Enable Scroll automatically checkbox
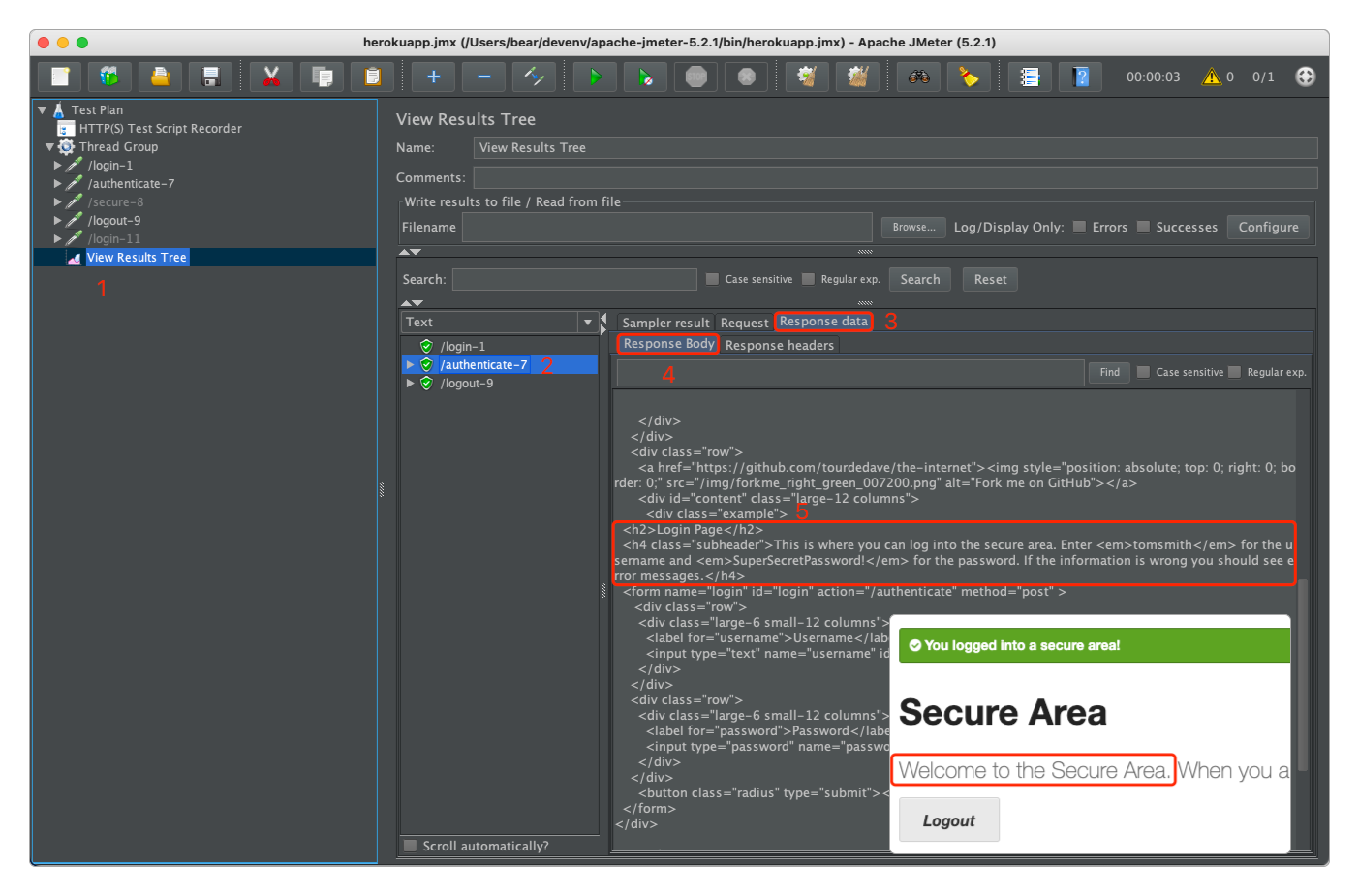The height and width of the screenshot is (896, 1359). tap(411, 846)
